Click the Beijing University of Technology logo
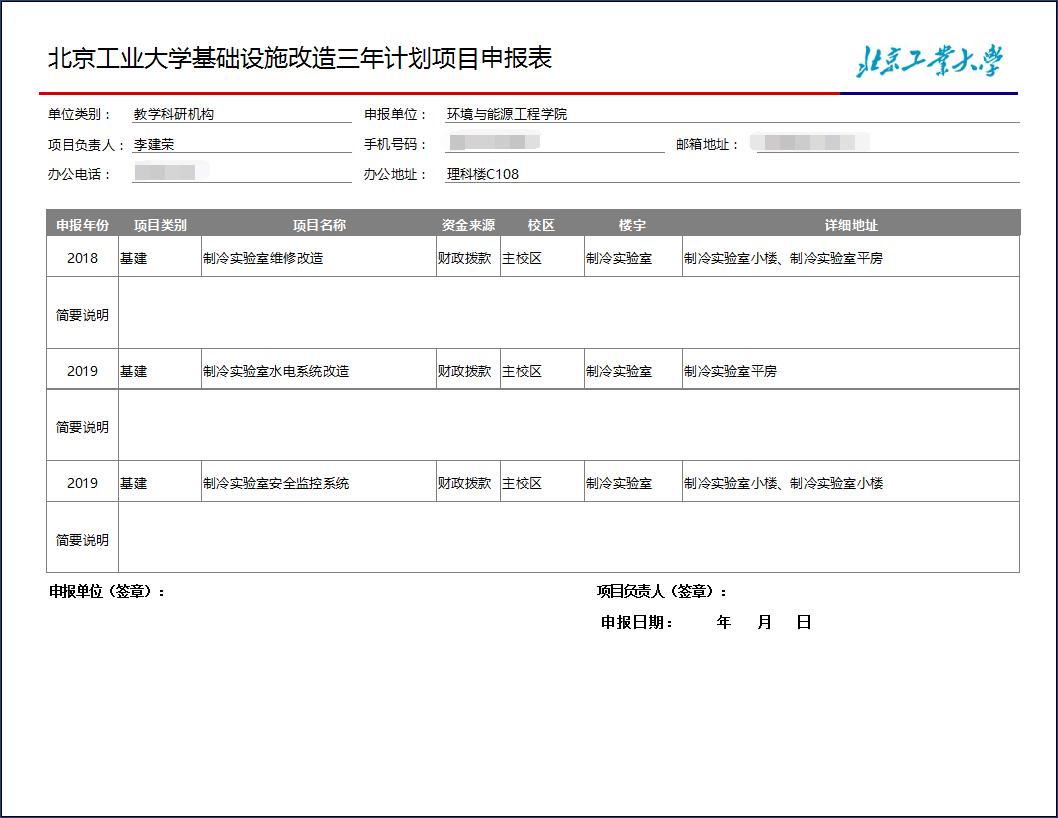The image size is (1058, 818). [928, 61]
